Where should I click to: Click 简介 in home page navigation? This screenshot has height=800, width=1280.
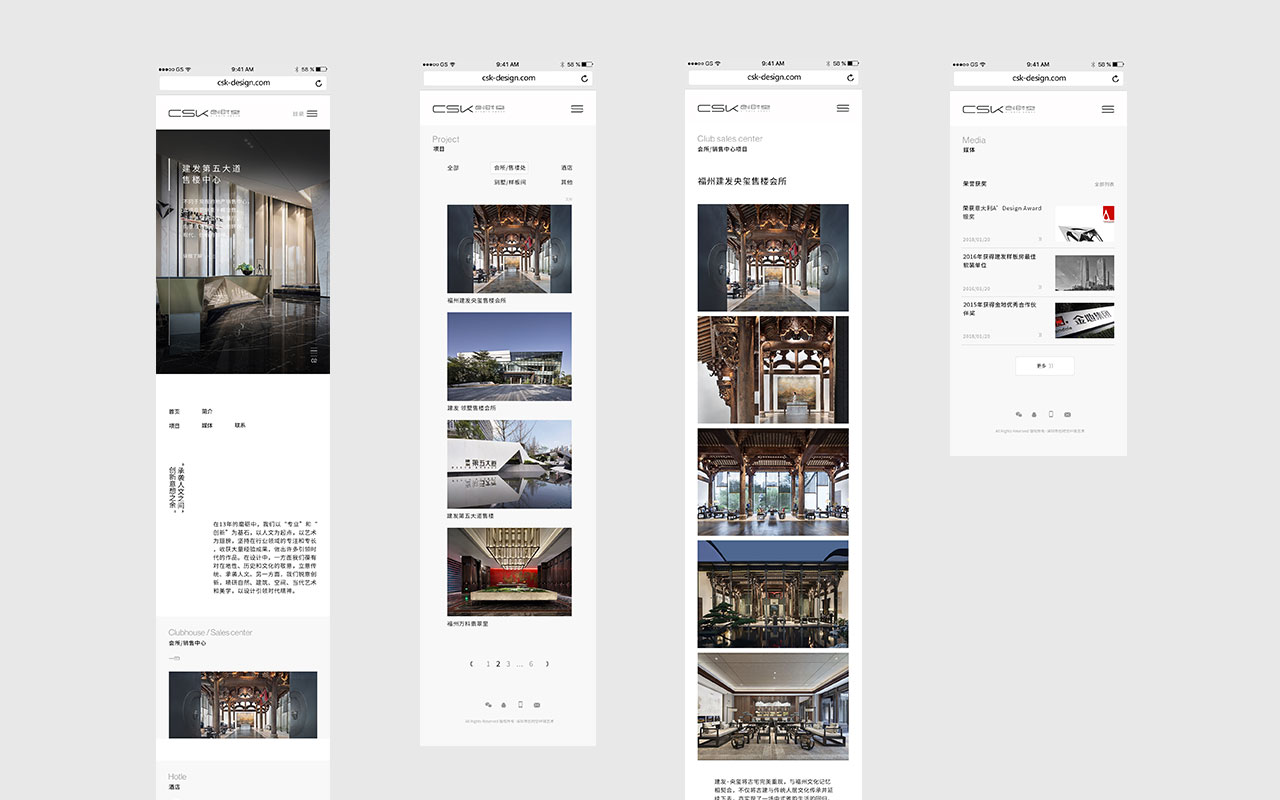(207, 411)
